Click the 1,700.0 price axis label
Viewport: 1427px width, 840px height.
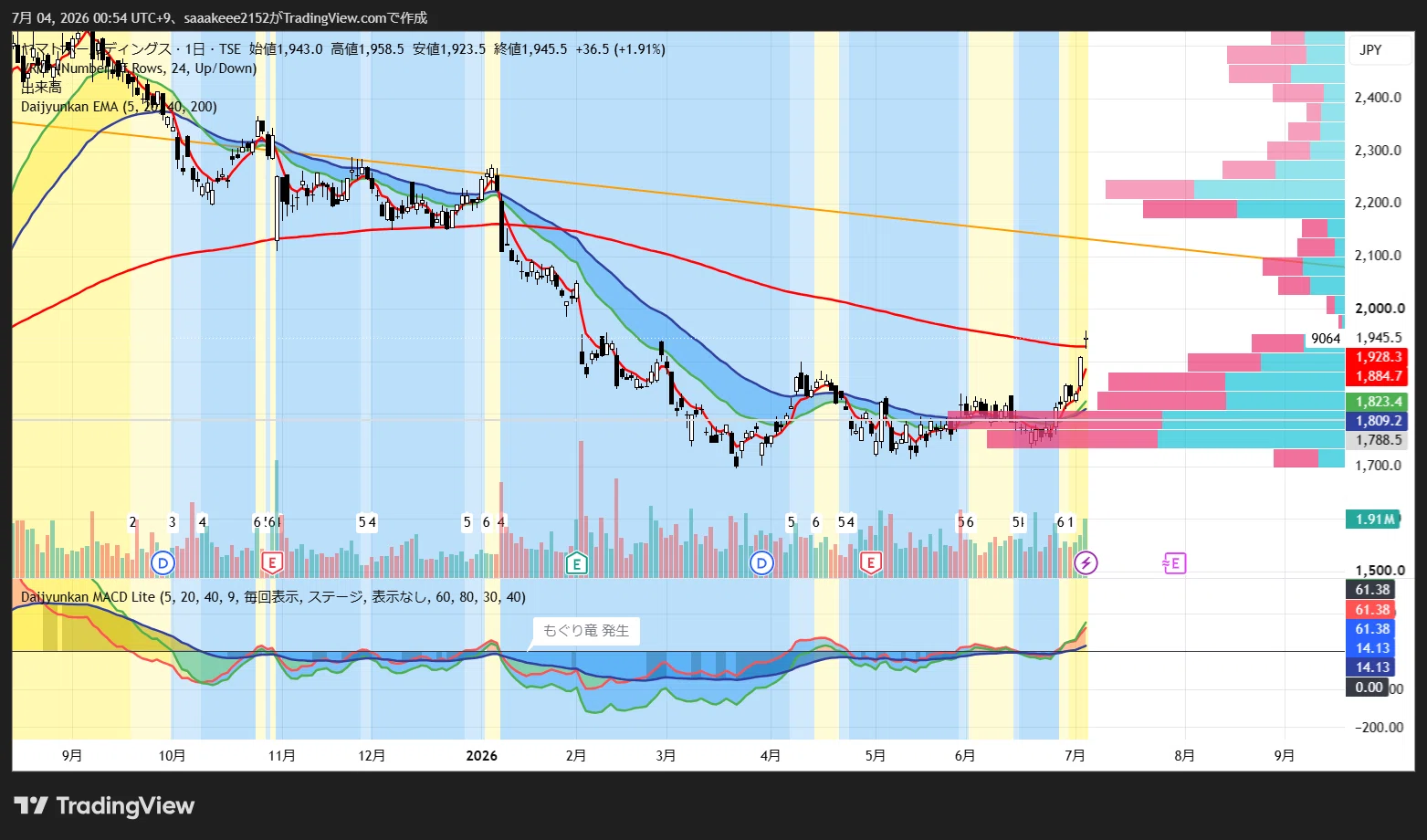point(1379,466)
